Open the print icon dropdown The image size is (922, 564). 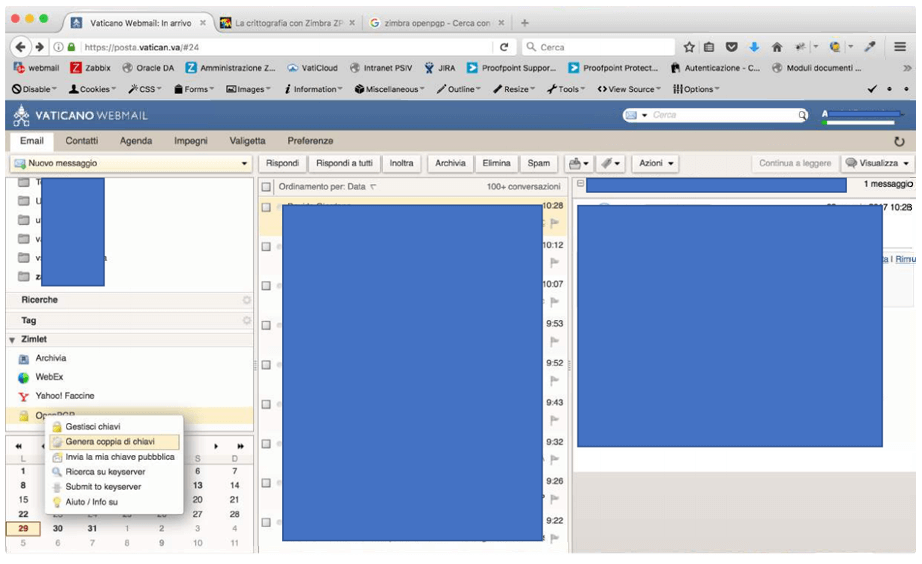tap(579, 163)
